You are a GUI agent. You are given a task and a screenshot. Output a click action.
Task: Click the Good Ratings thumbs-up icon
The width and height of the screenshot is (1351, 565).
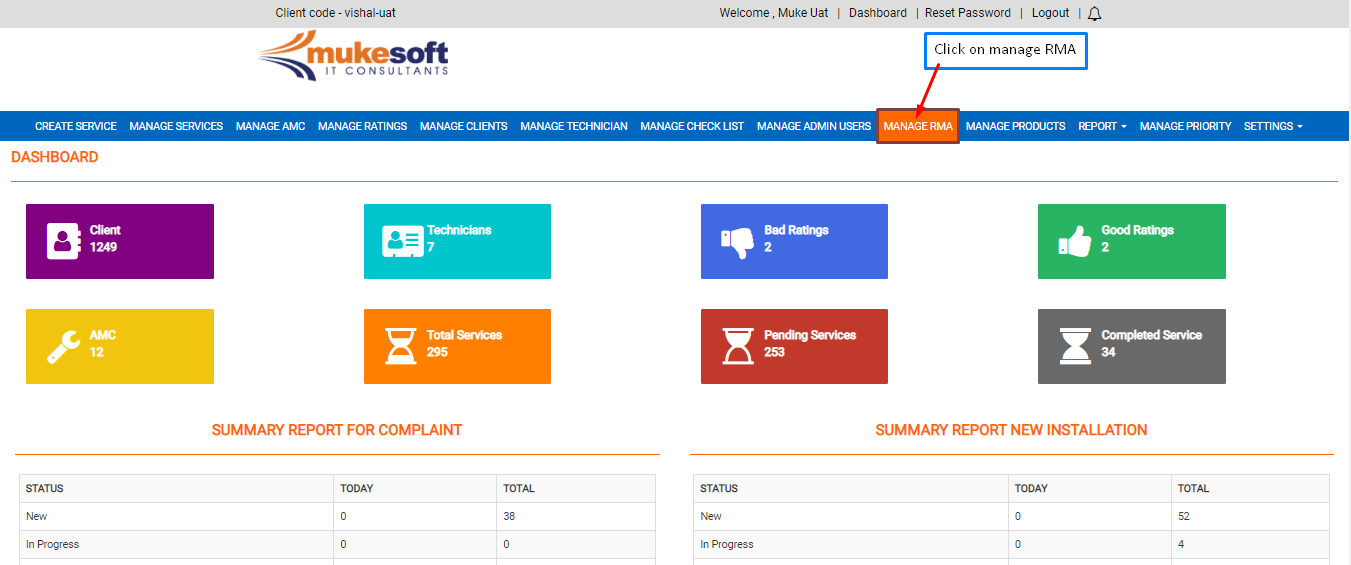point(1074,241)
